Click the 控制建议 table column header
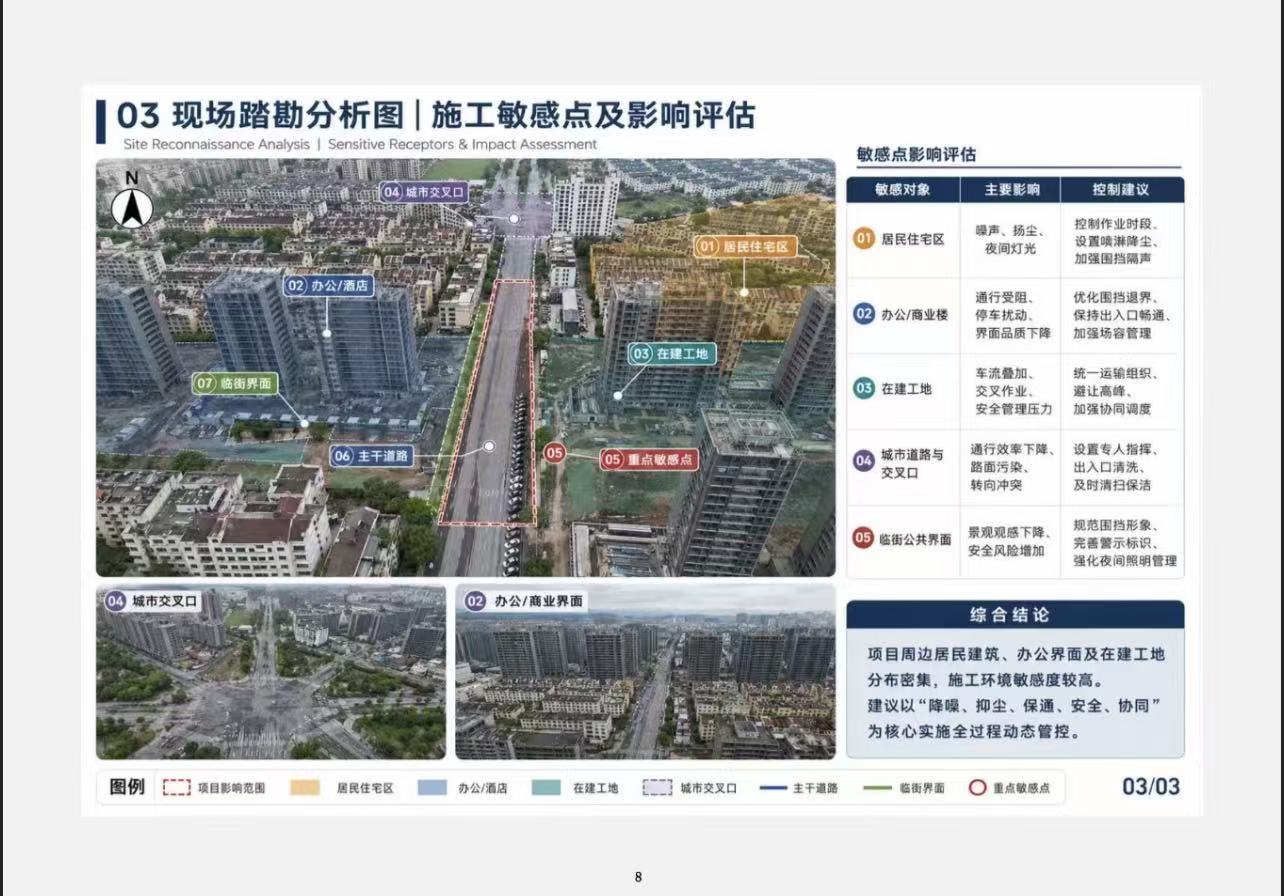1284x896 pixels. pyautogui.click(x=1121, y=189)
